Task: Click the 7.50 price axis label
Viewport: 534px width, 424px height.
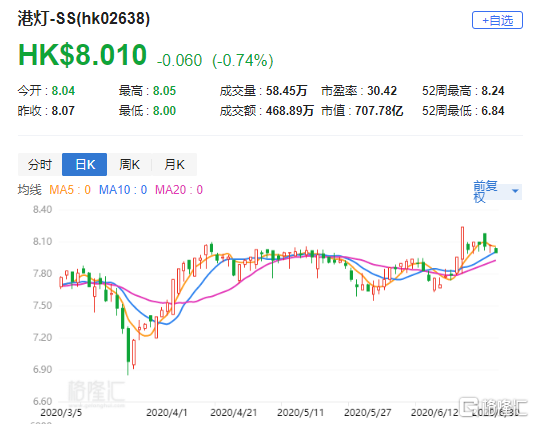Action: coord(43,305)
